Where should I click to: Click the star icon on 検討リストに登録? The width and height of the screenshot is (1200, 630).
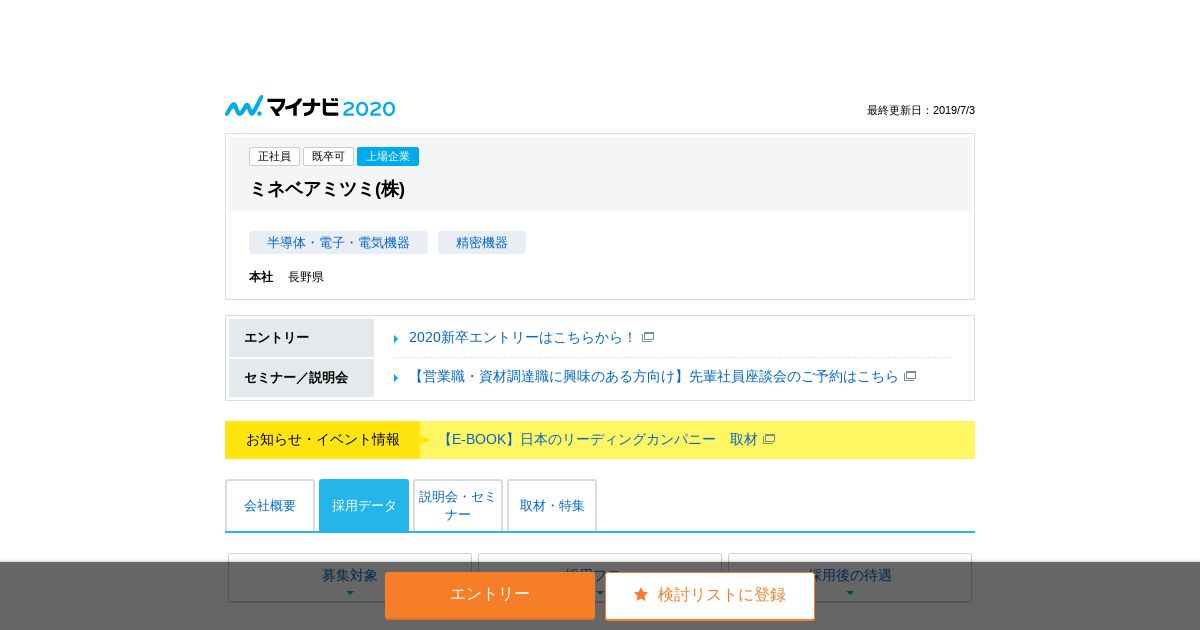coord(641,595)
